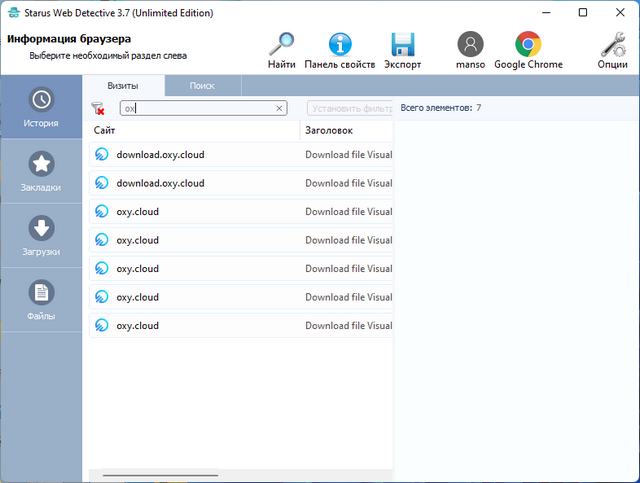Select the manso user profile
The image size is (640, 483).
tap(470, 45)
